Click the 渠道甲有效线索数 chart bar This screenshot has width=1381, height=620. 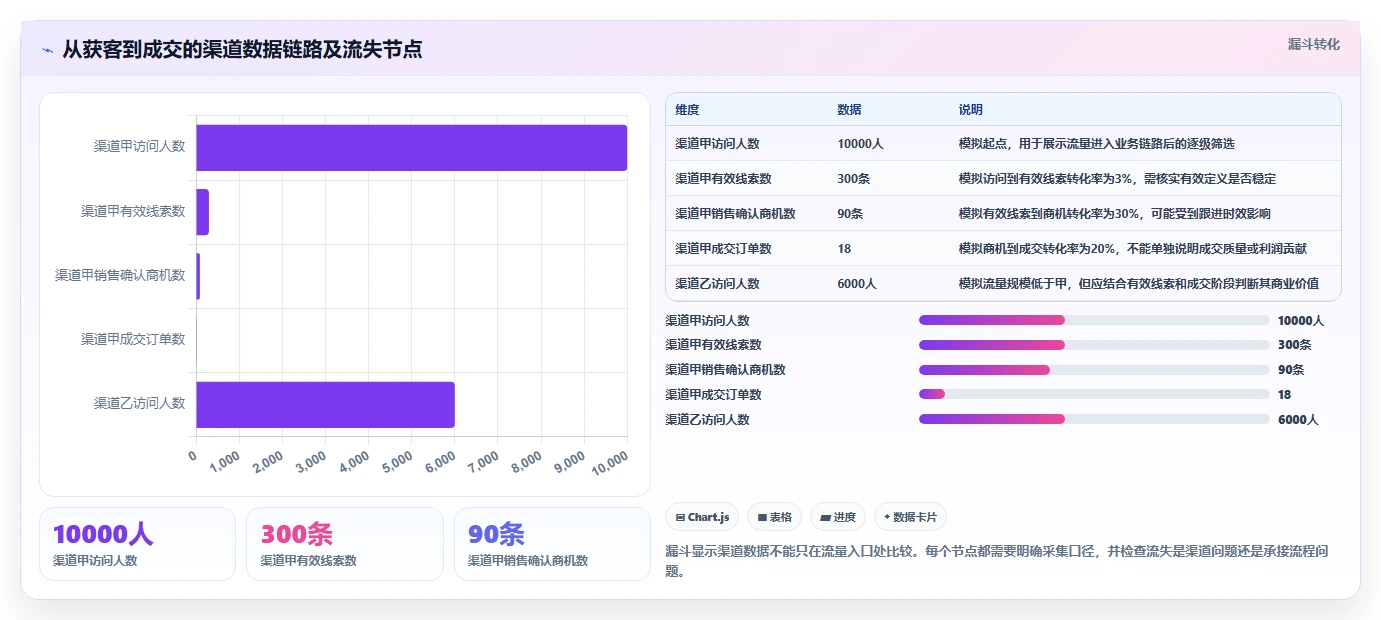(202, 212)
